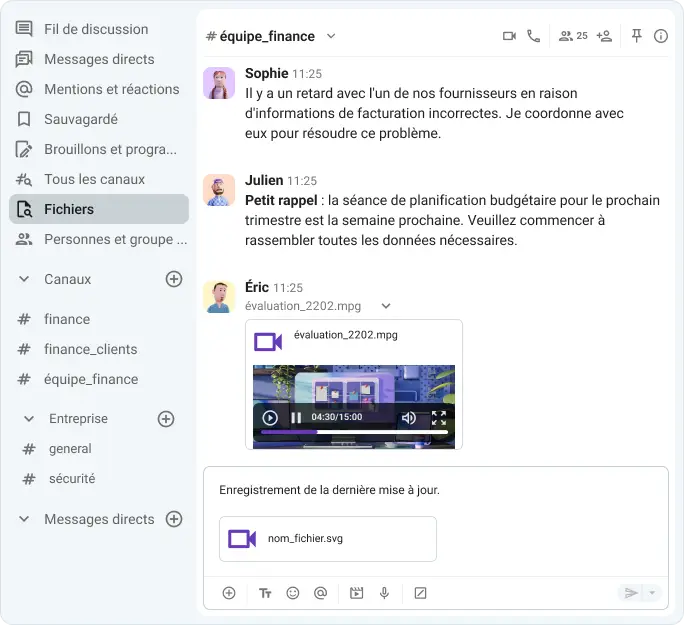Collapse the Messages directs section chevron
Viewport: 684px width, 625px height.
(x=24, y=519)
